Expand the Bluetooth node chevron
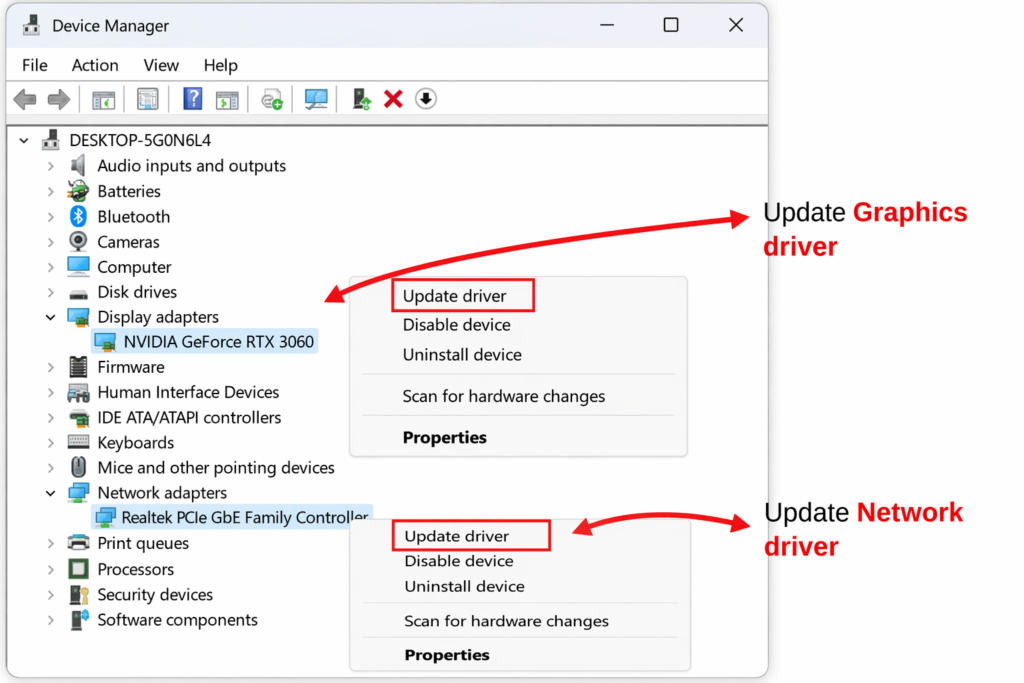Viewport: 1024px width, 683px height. (50, 217)
